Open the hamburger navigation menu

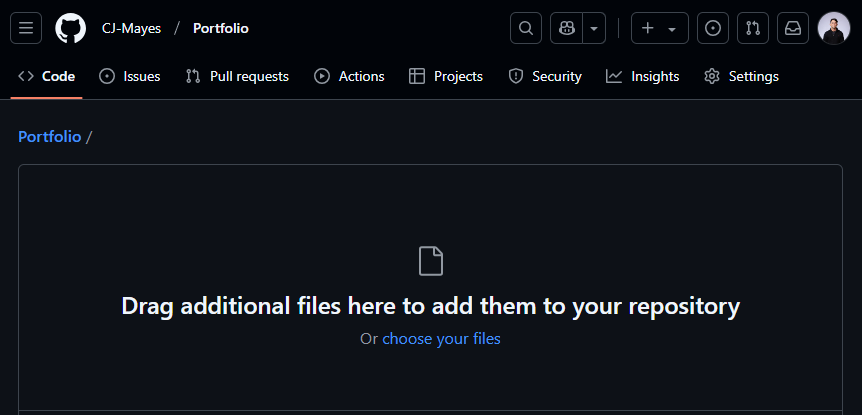pos(26,28)
